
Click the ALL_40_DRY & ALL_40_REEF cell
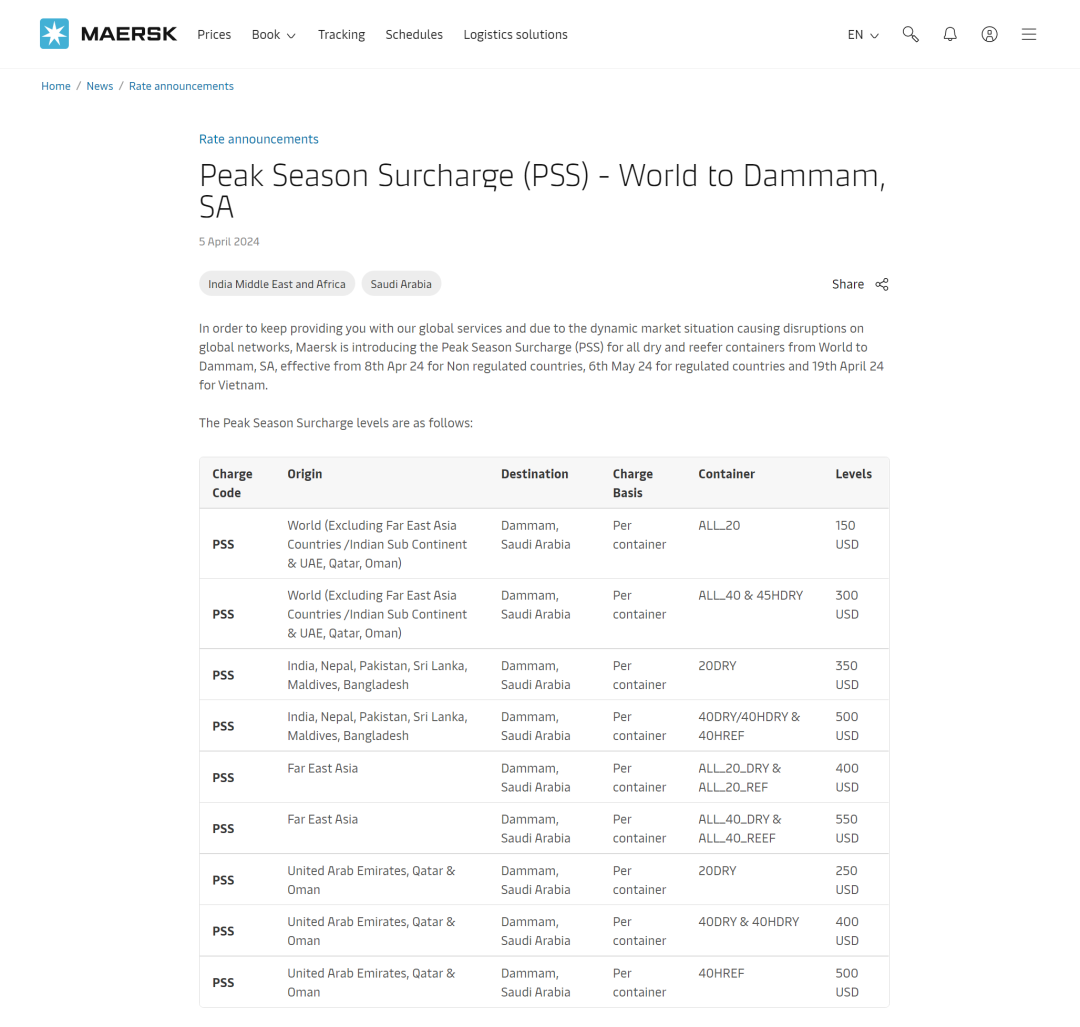pos(740,829)
